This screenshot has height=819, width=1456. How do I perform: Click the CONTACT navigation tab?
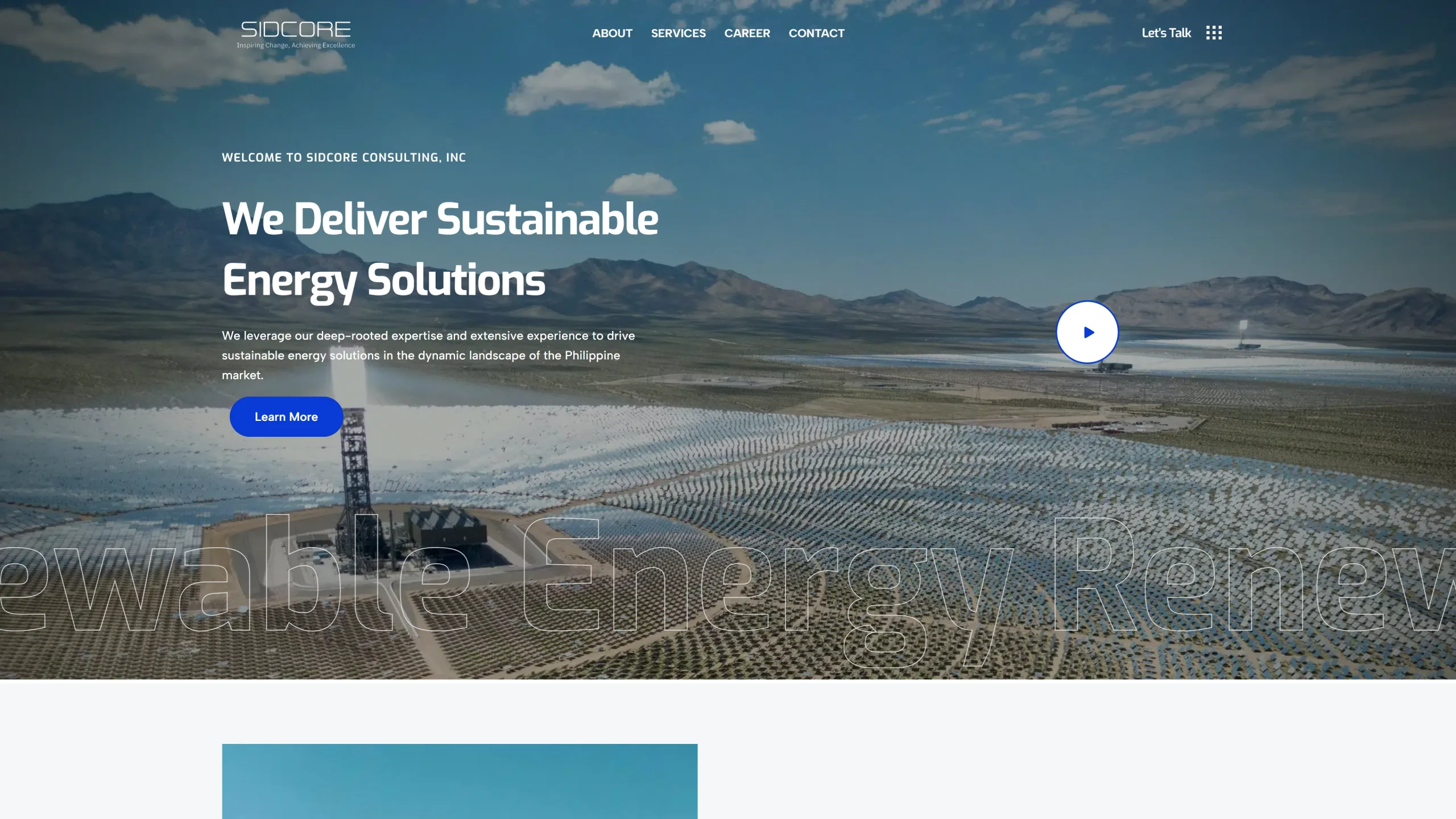816,33
